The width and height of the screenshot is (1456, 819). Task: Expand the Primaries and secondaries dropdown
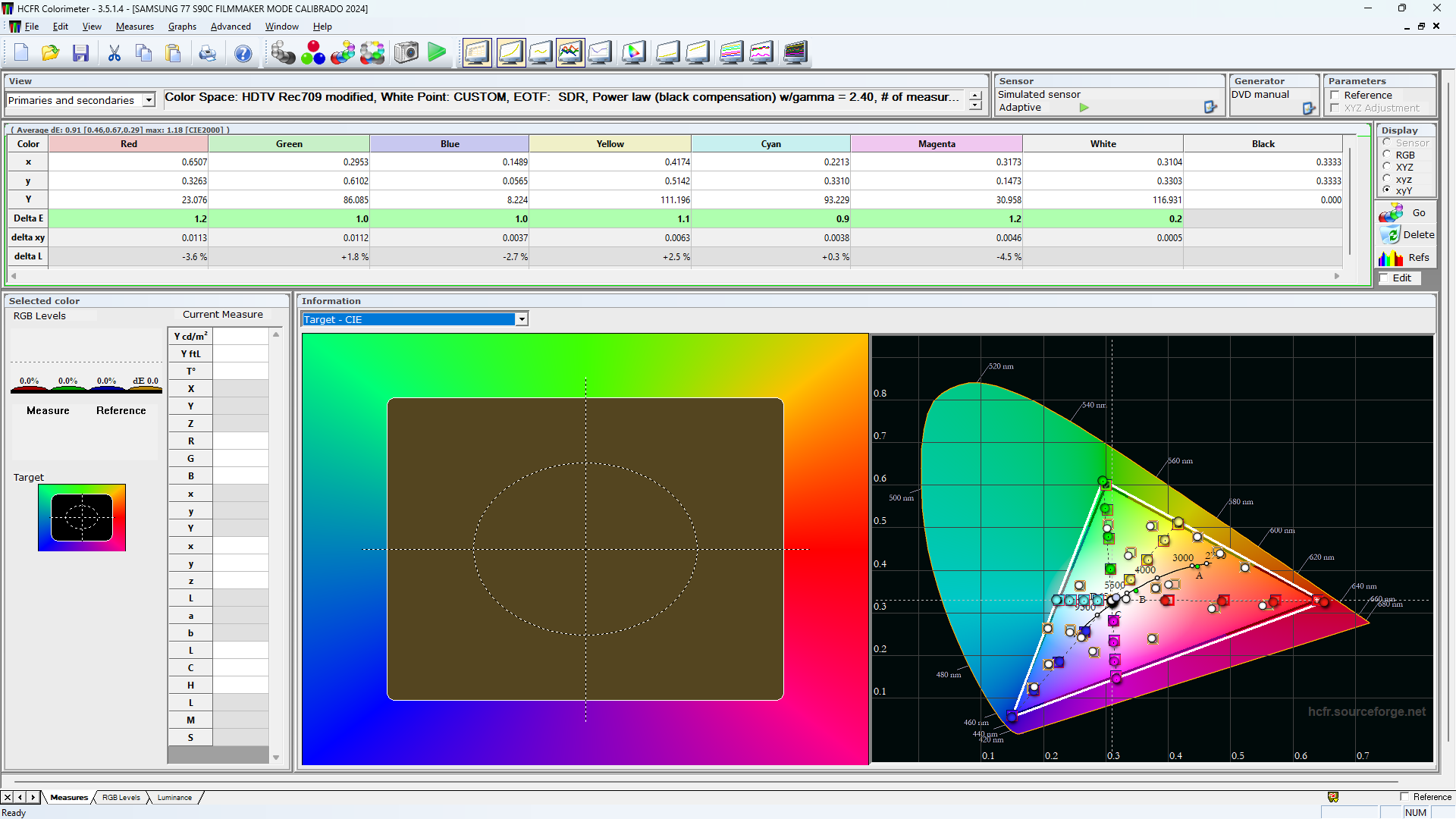click(149, 100)
